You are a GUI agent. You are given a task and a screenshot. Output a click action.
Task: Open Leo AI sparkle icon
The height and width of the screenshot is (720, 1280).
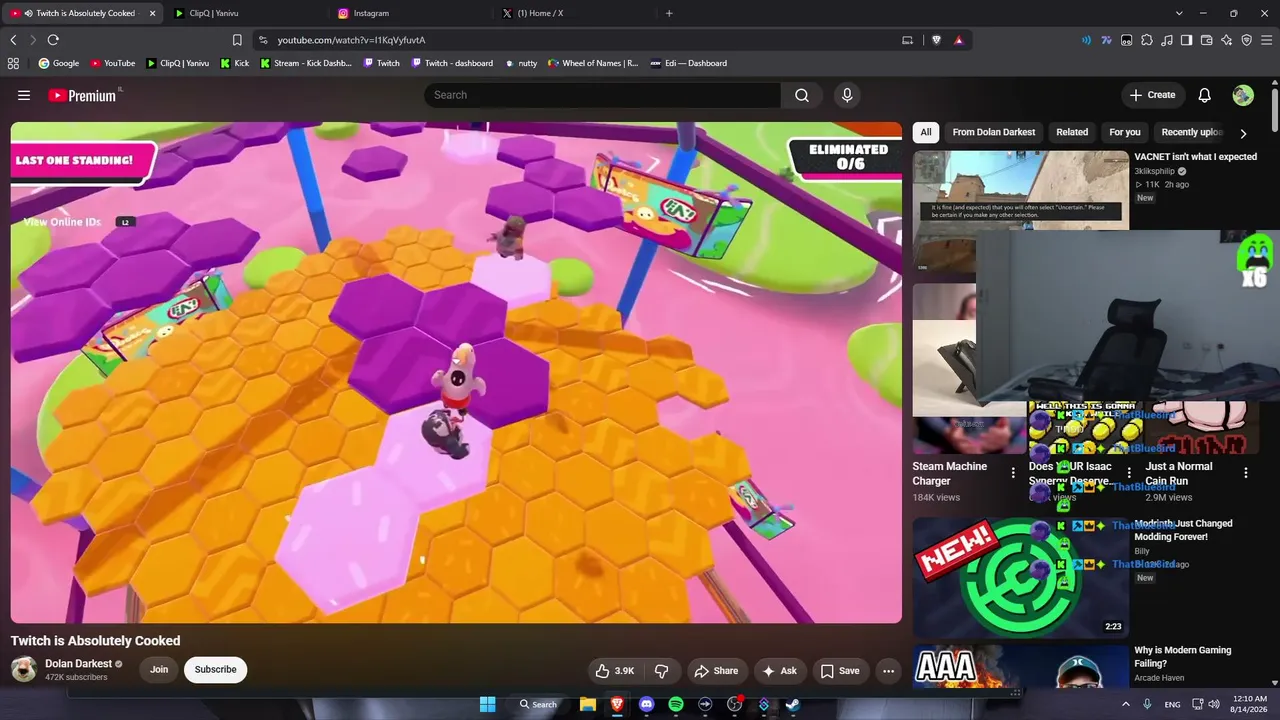pyautogui.click(x=1227, y=40)
